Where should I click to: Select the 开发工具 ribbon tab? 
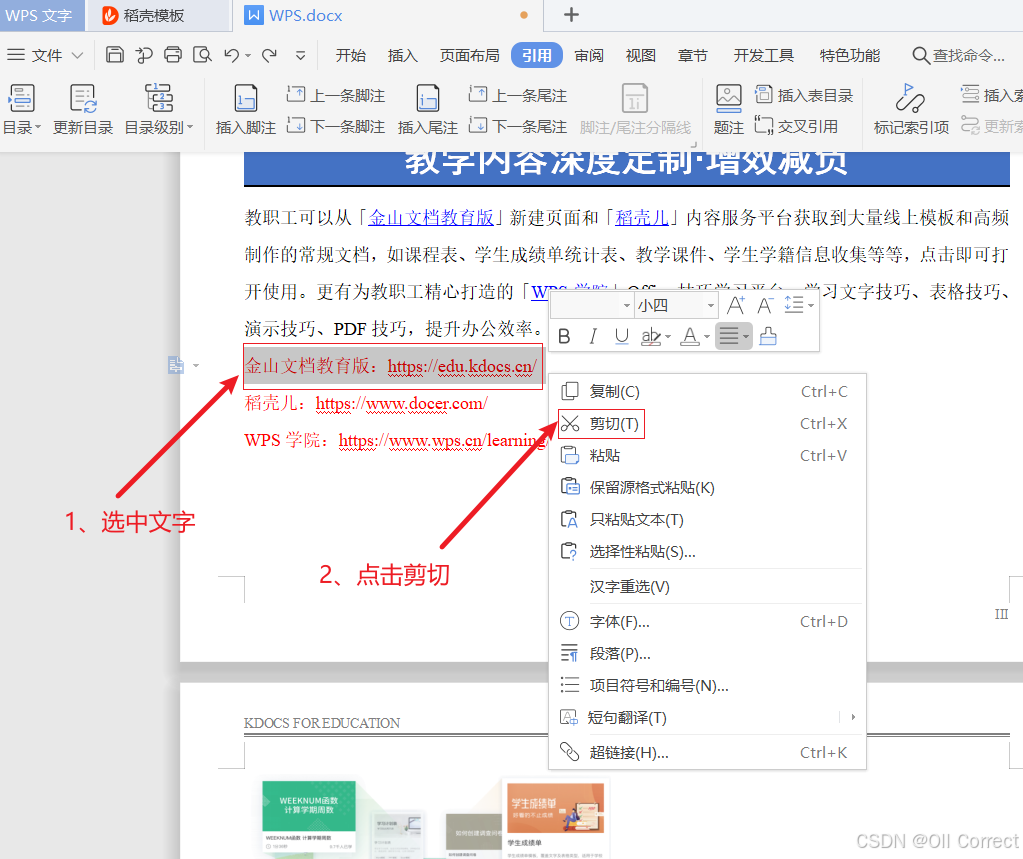tap(763, 55)
